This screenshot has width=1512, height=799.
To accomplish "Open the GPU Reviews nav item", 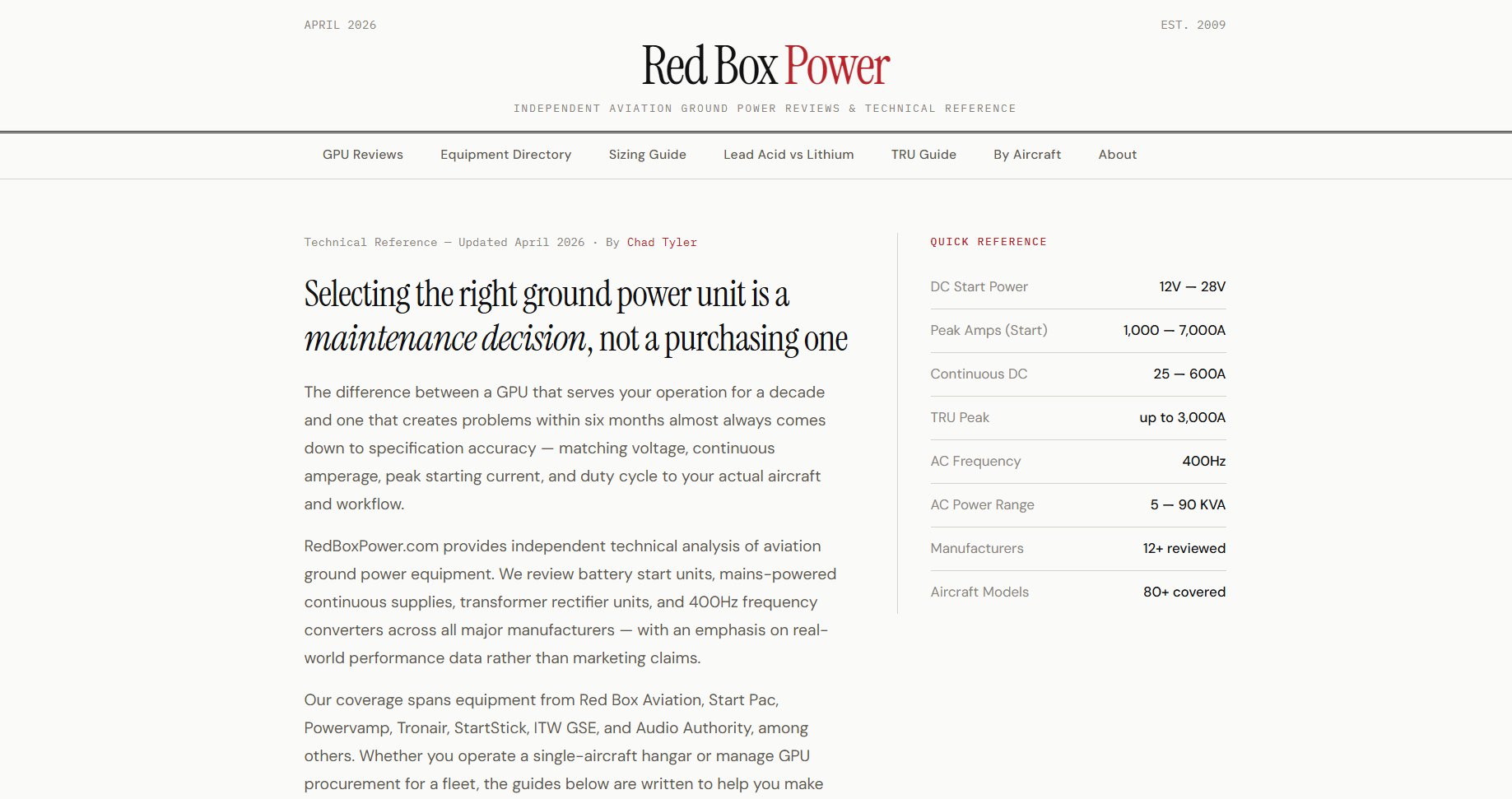I will pos(362,155).
